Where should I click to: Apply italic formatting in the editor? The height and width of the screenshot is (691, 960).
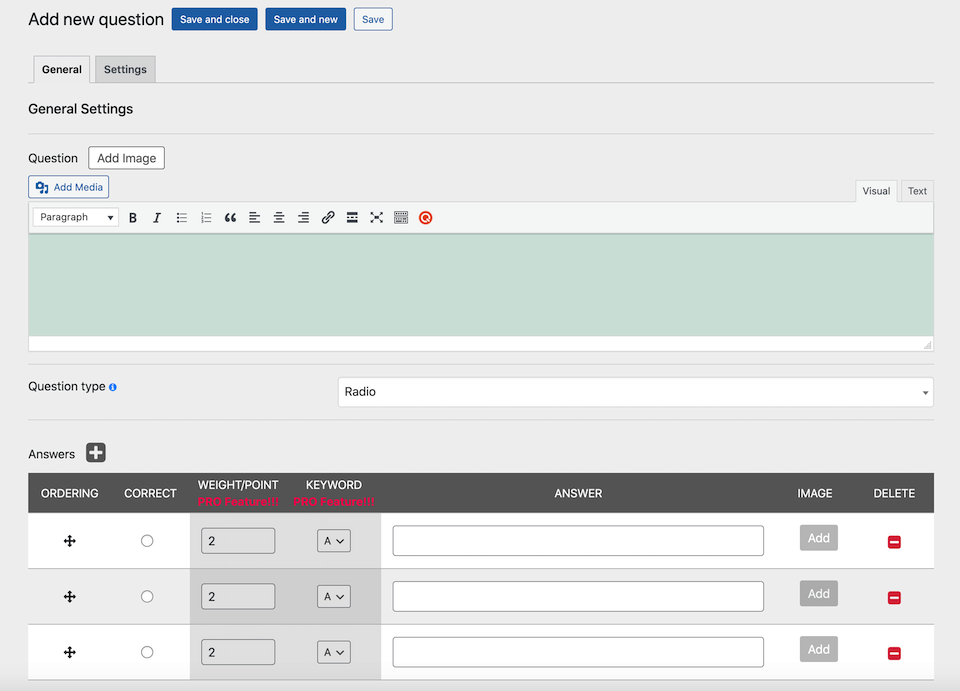click(x=157, y=217)
